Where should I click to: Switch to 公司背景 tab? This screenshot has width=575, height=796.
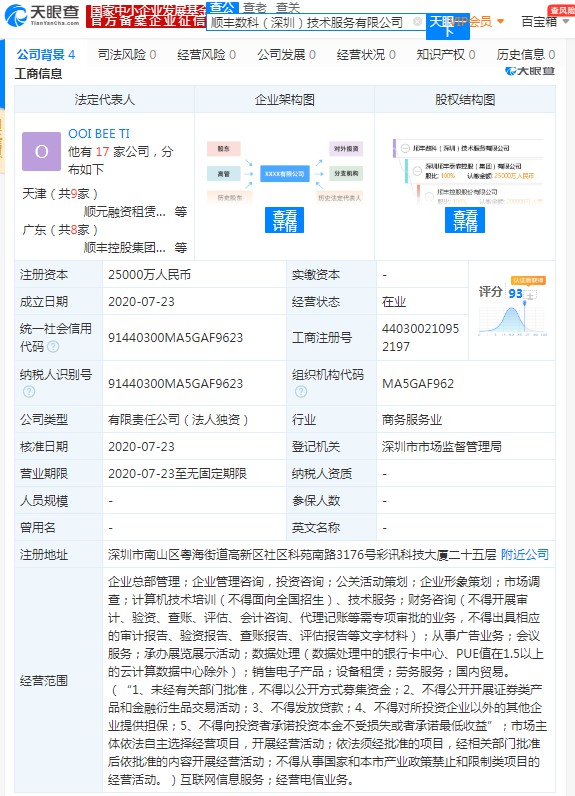(x=46, y=54)
